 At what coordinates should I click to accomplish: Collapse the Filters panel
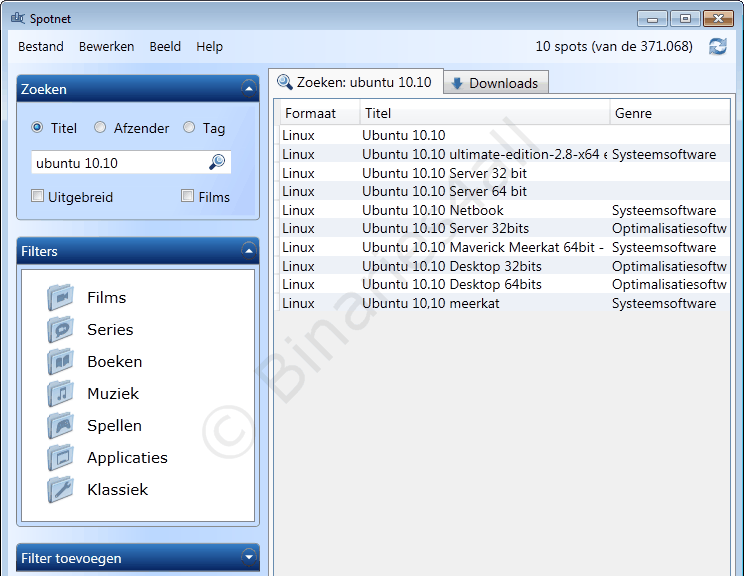pyautogui.click(x=249, y=251)
